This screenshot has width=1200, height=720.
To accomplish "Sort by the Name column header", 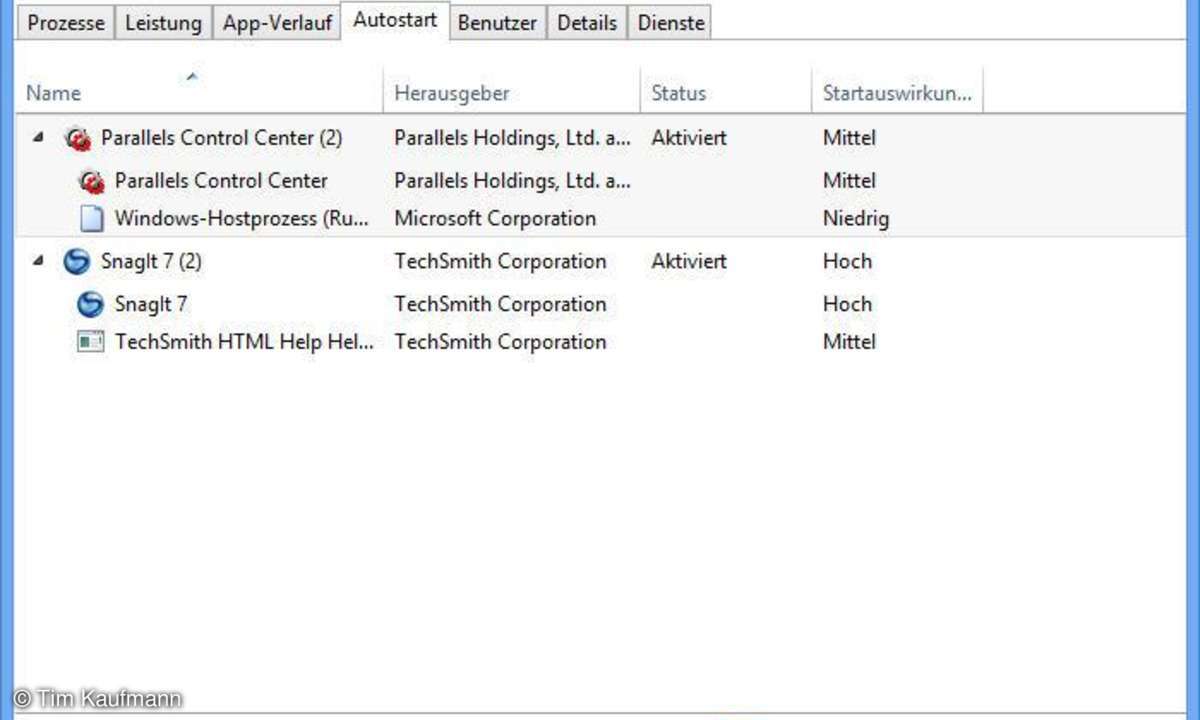I will [x=200, y=90].
